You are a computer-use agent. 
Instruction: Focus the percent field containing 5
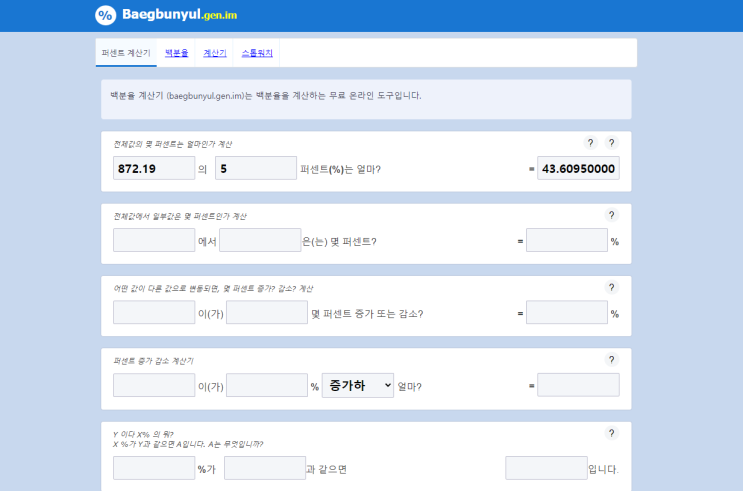(x=256, y=168)
